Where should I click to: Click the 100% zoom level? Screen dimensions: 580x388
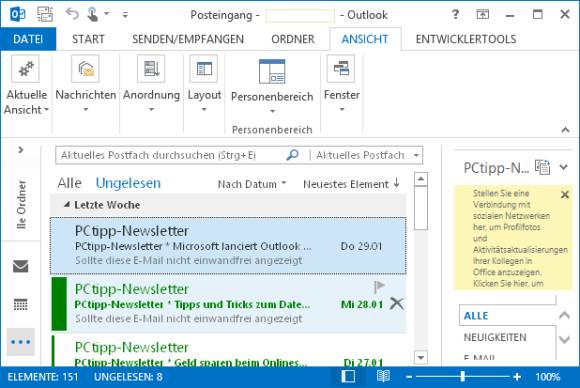(x=547, y=377)
